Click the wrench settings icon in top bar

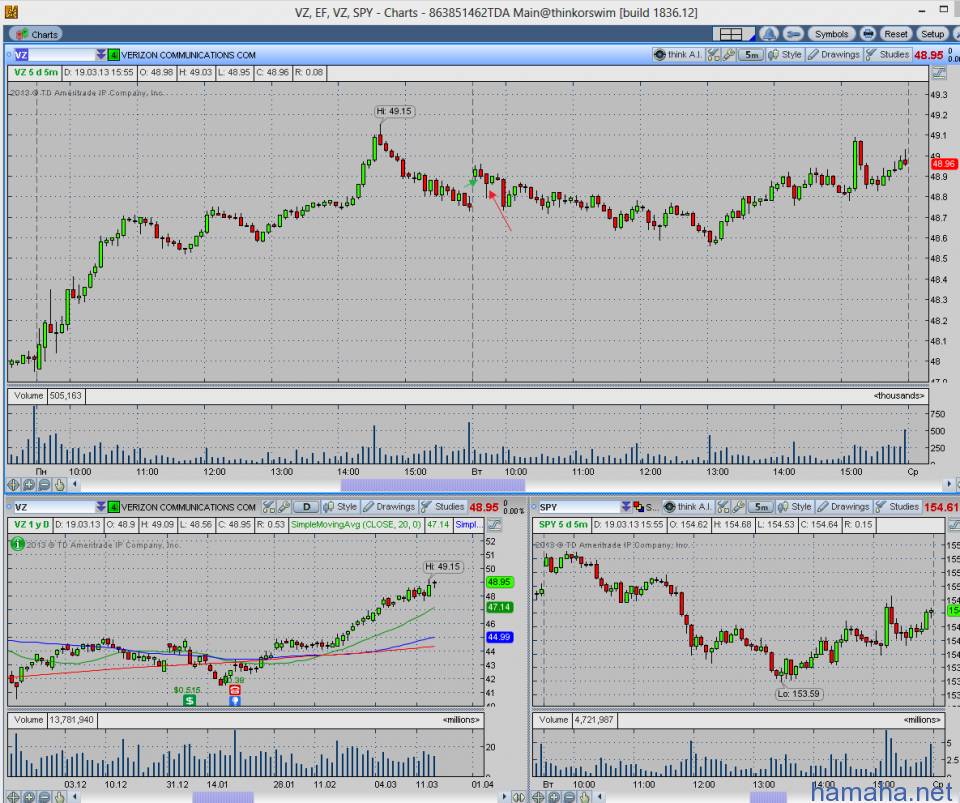[793, 34]
